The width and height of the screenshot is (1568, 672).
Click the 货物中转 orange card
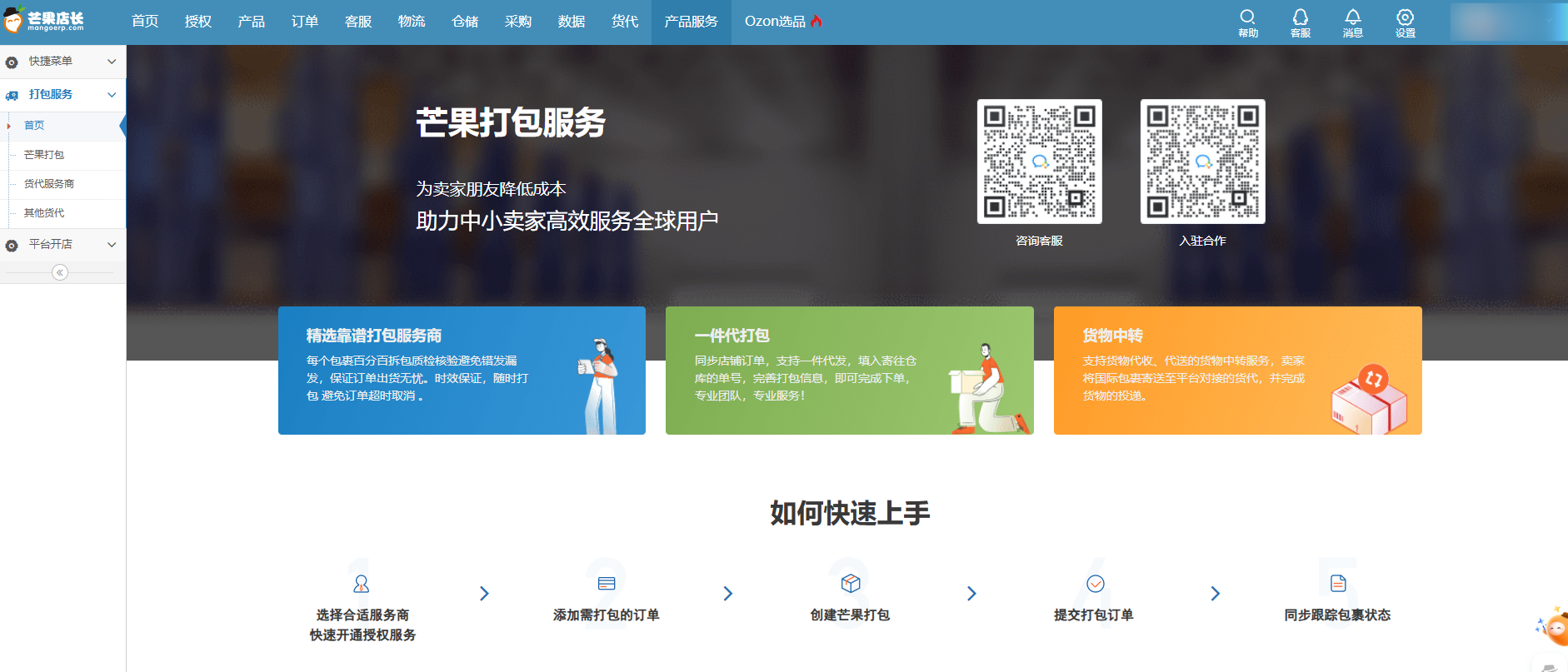click(1237, 371)
